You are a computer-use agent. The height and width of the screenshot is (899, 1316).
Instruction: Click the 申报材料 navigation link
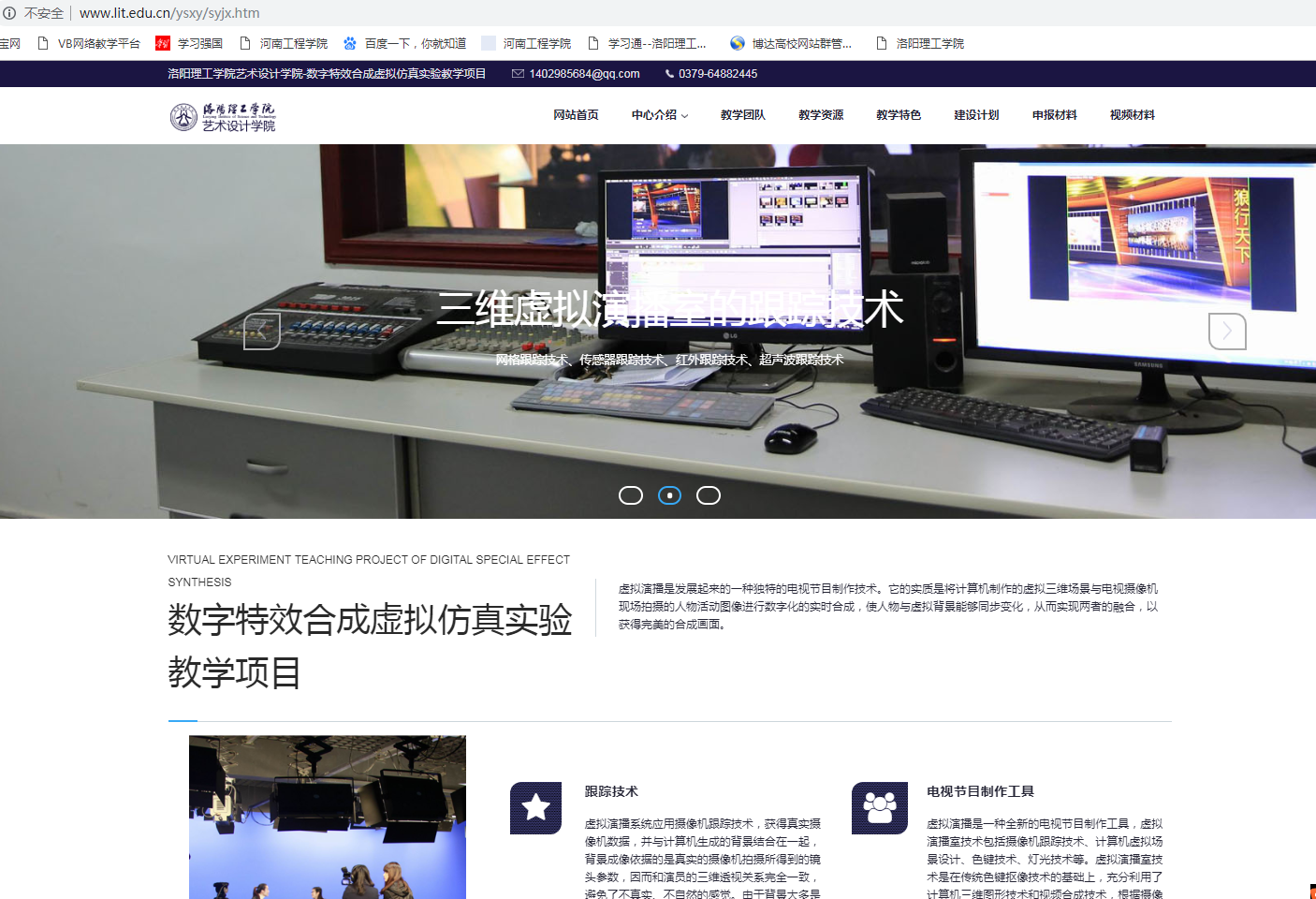coord(1054,115)
